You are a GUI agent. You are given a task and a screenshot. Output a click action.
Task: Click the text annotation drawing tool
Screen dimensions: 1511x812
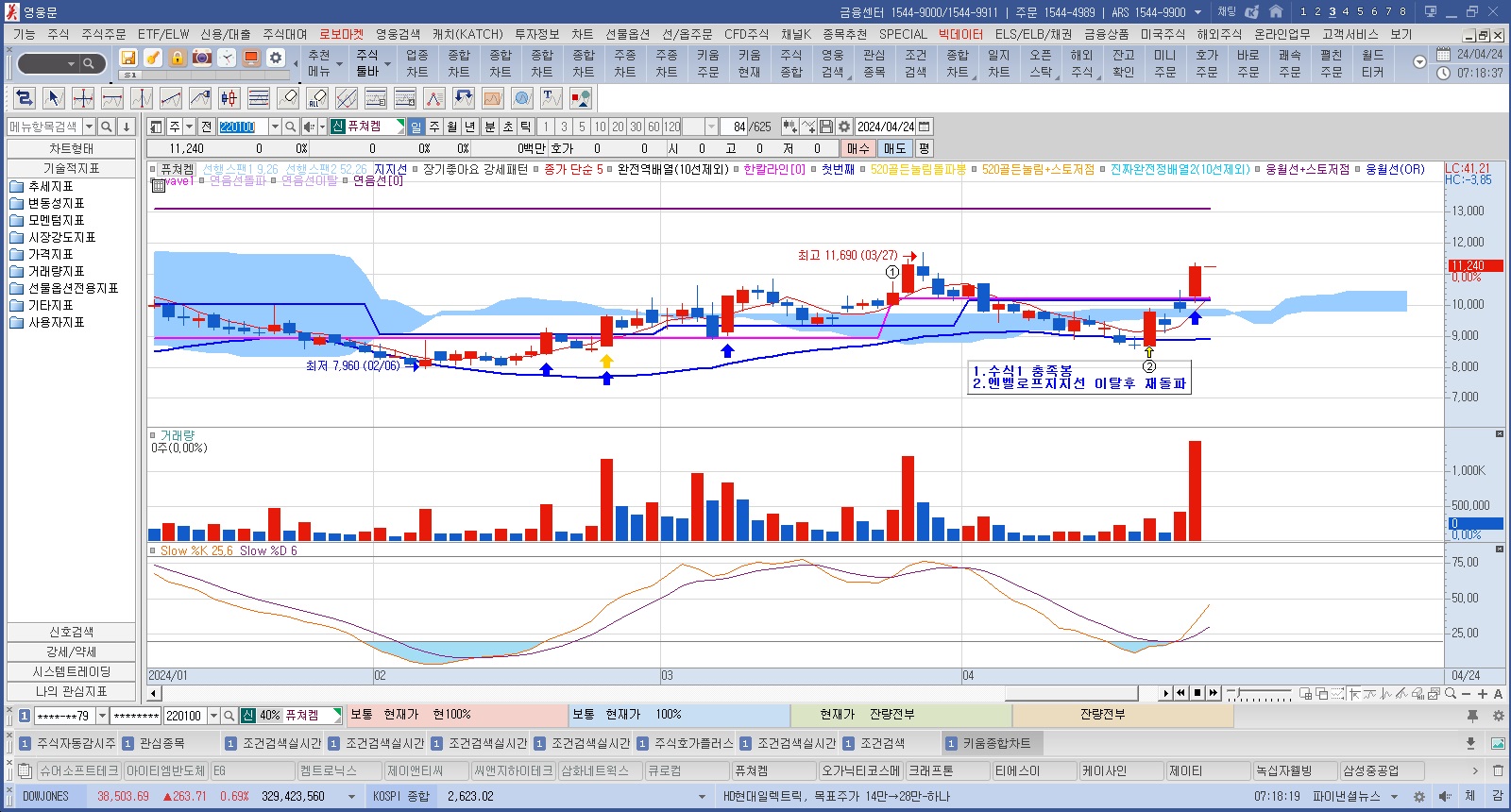tap(552, 98)
